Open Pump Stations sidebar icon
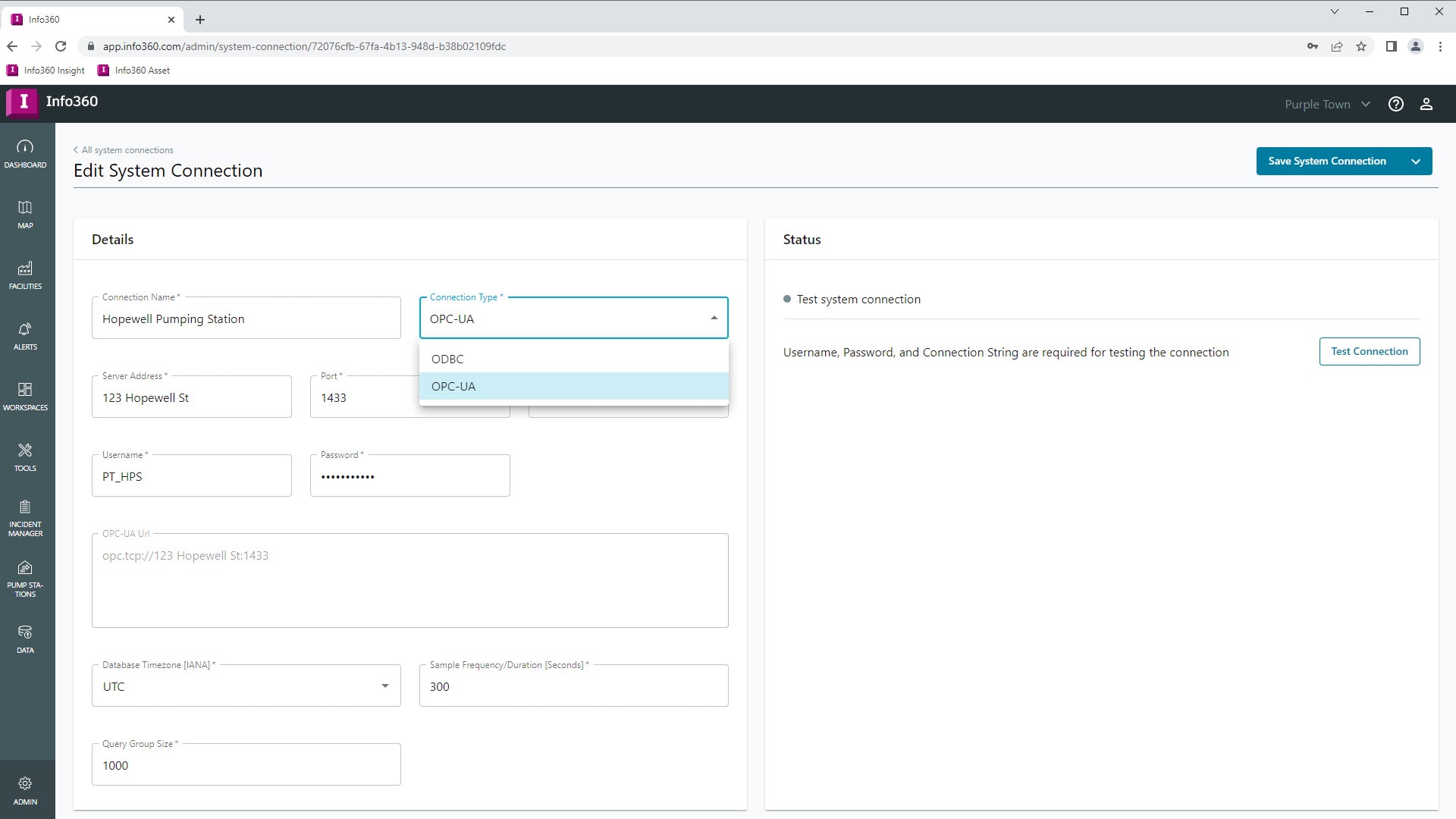 pos(25,578)
